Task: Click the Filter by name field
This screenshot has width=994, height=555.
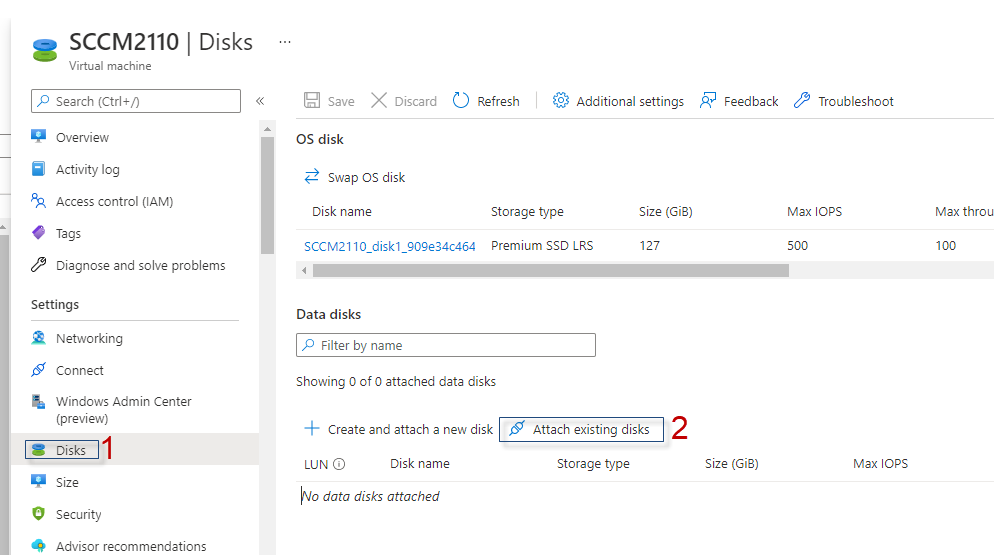Action: (446, 345)
